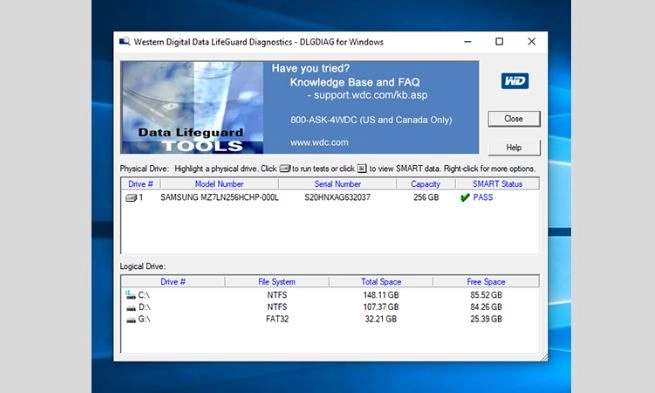Click www.wdc.com text in banner
This screenshot has height=393, width=655.
[319, 142]
